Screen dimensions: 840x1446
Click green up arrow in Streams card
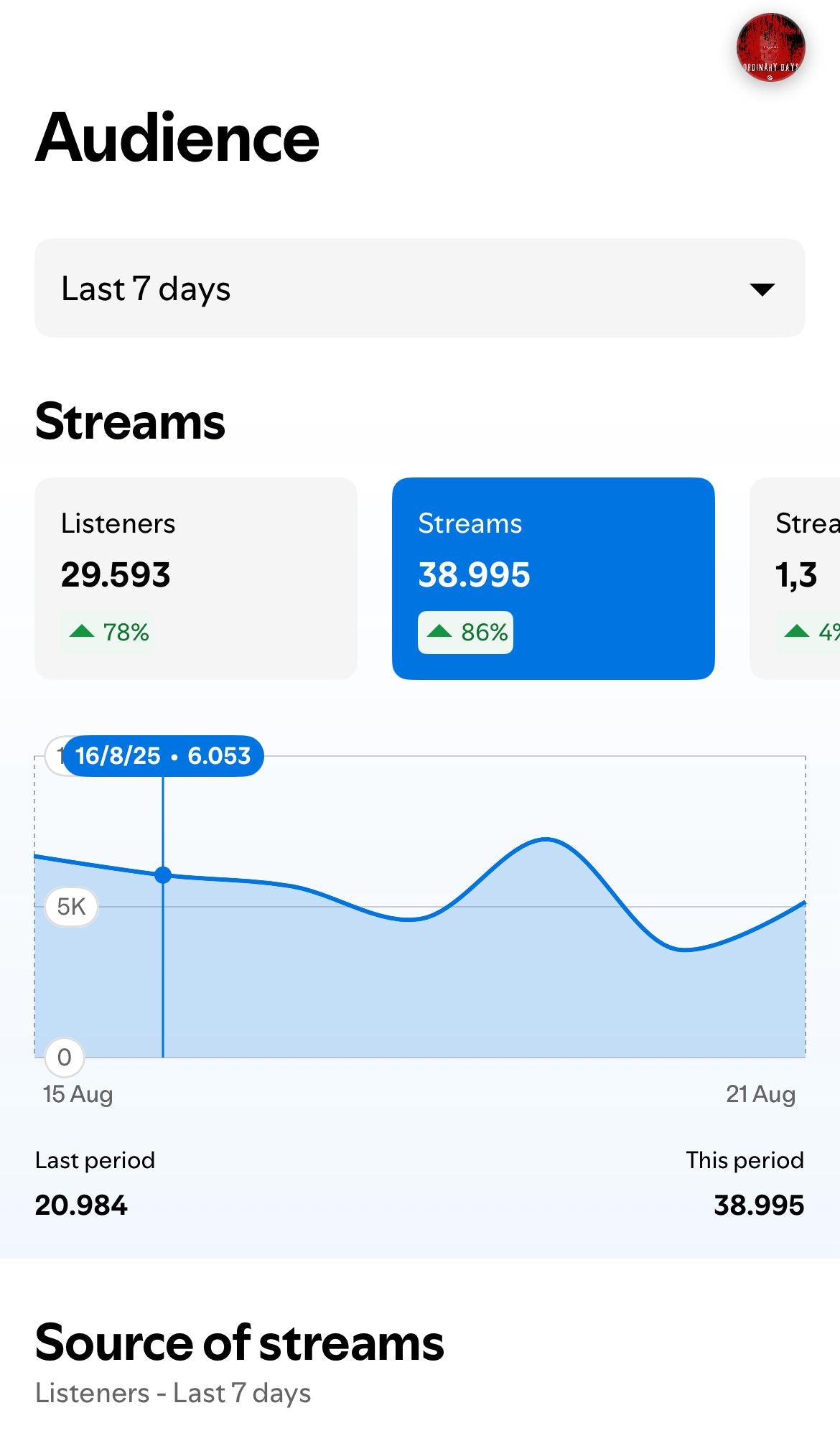439,632
